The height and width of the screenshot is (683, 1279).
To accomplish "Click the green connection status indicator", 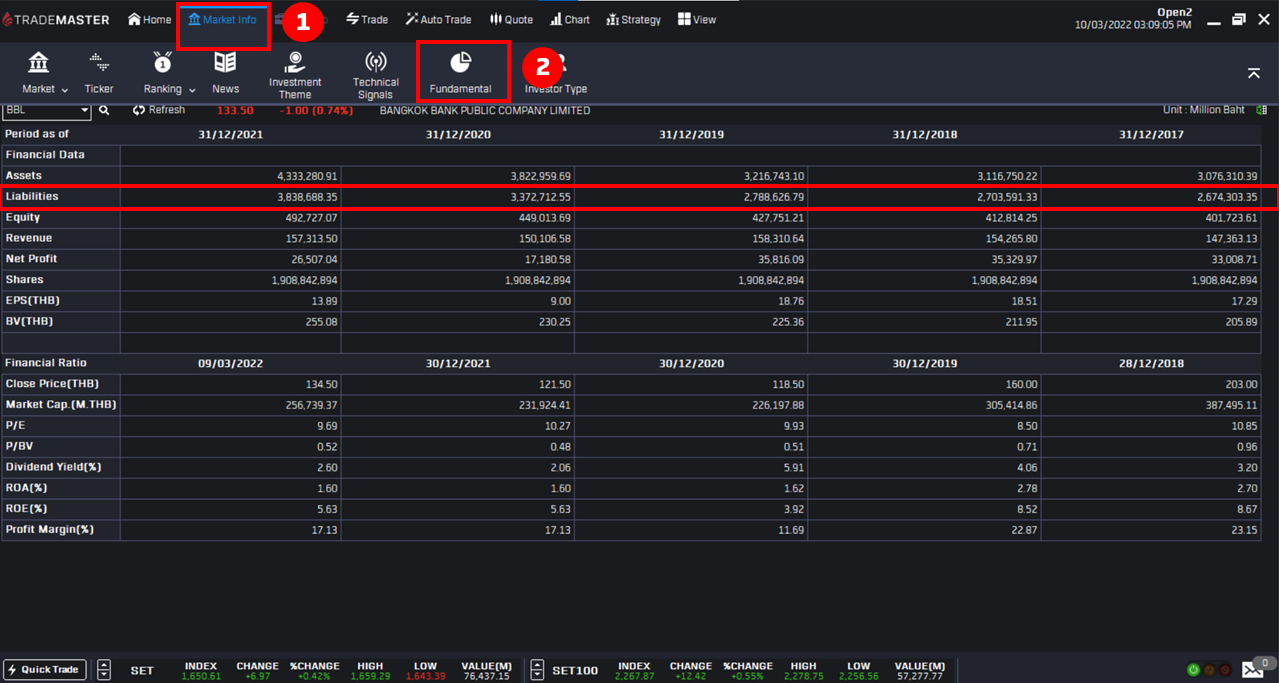I will coord(1193,670).
